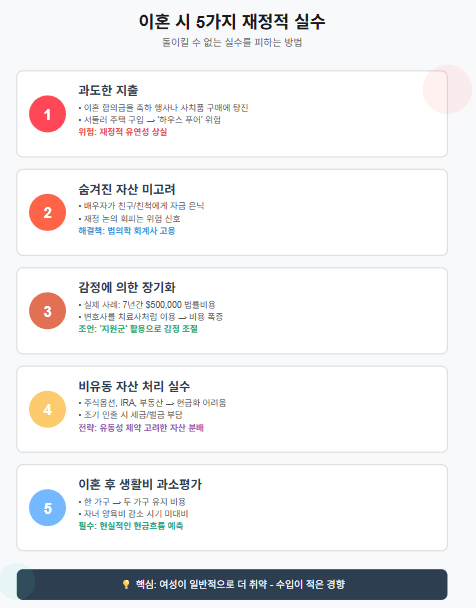
Task: Click the orange number 2 circle
Action: click(47, 212)
